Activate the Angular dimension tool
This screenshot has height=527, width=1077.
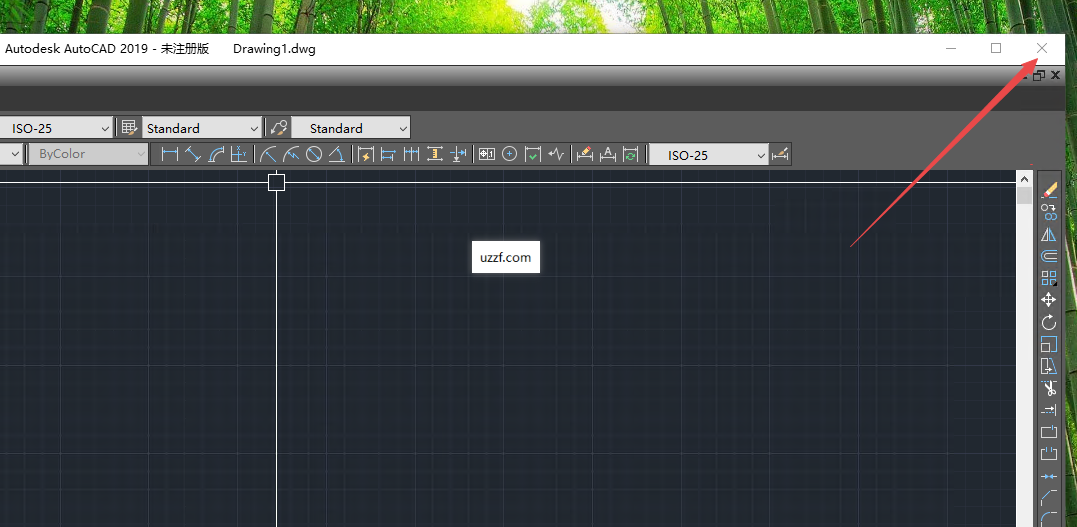(x=337, y=154)
